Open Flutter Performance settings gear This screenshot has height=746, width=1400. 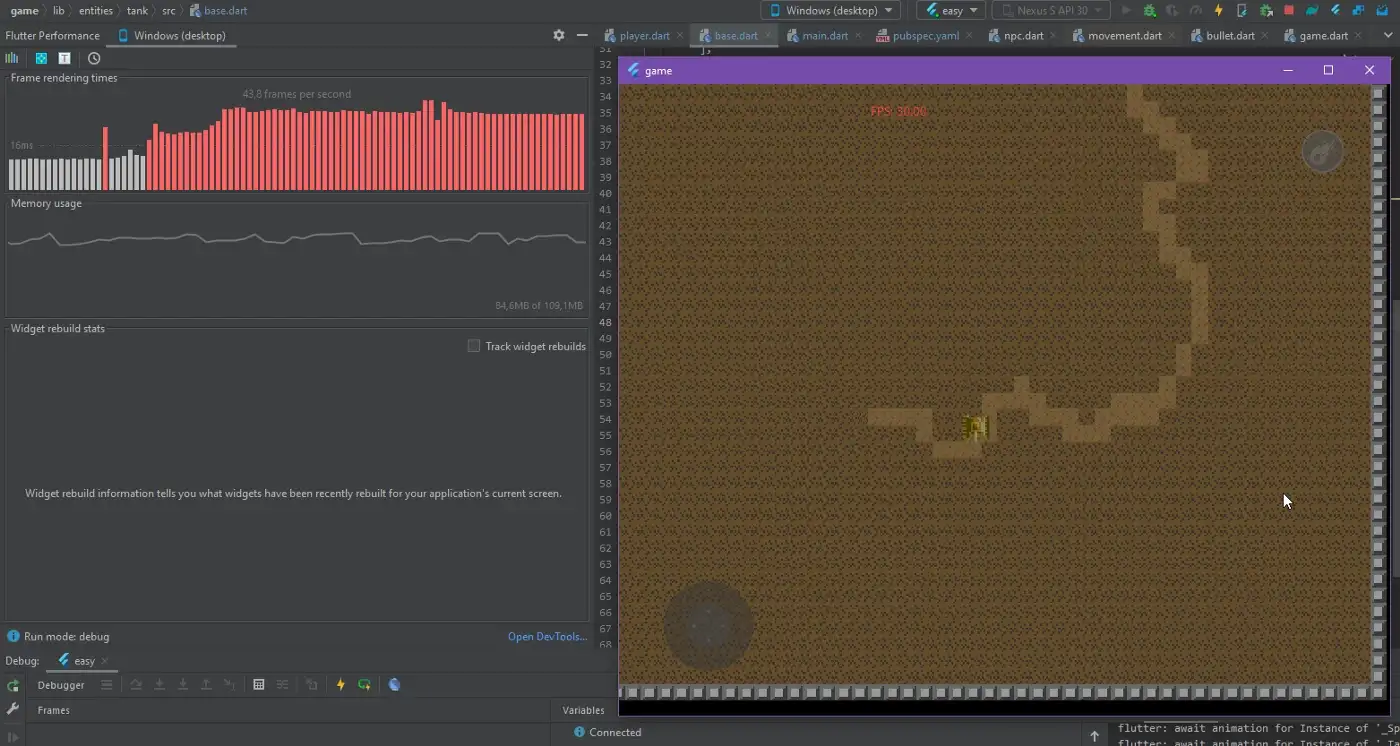pos(559,35)
